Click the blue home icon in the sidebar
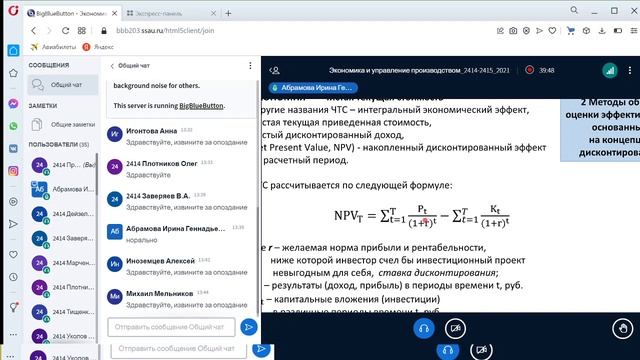 click(x=13, y=51)
